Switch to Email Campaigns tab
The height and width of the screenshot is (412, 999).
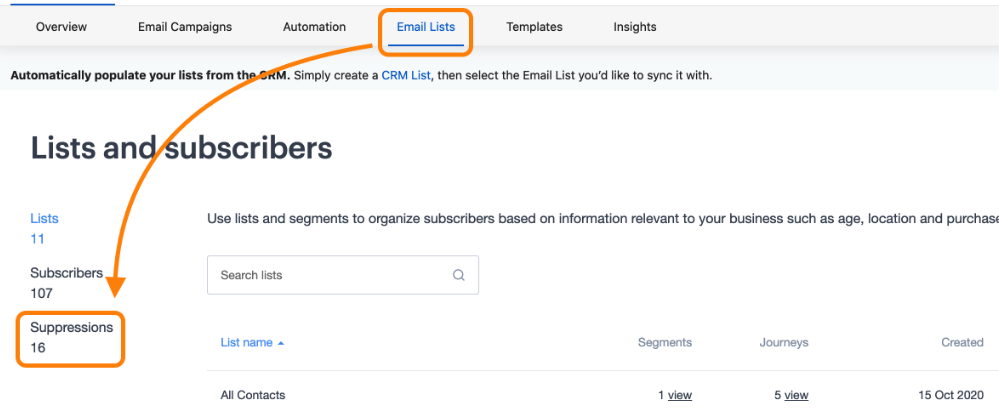pos(185,27)
